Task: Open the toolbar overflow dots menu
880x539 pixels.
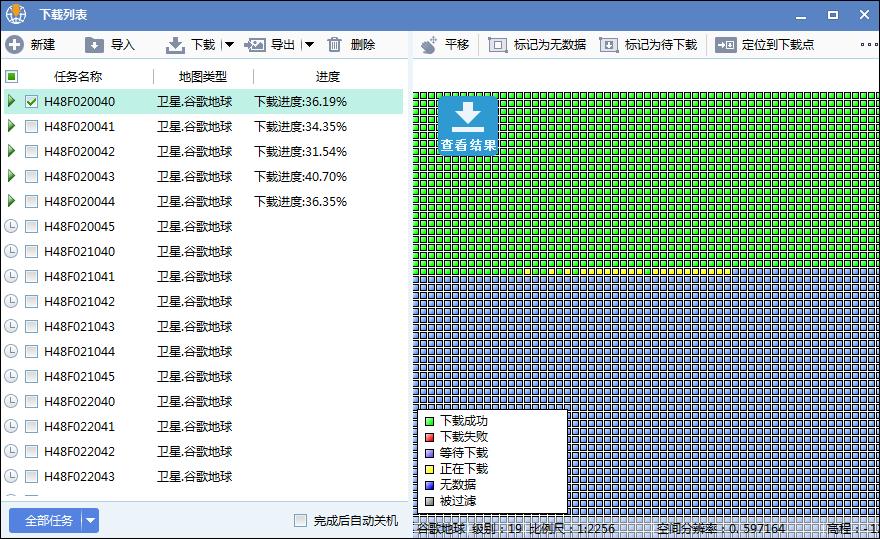Action: click(x=869, y=44)
